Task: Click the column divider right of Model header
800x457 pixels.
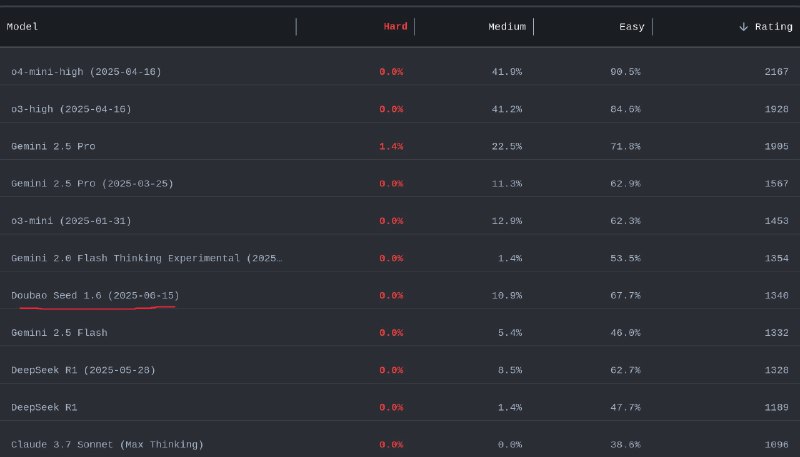Action: coord(296,27)
